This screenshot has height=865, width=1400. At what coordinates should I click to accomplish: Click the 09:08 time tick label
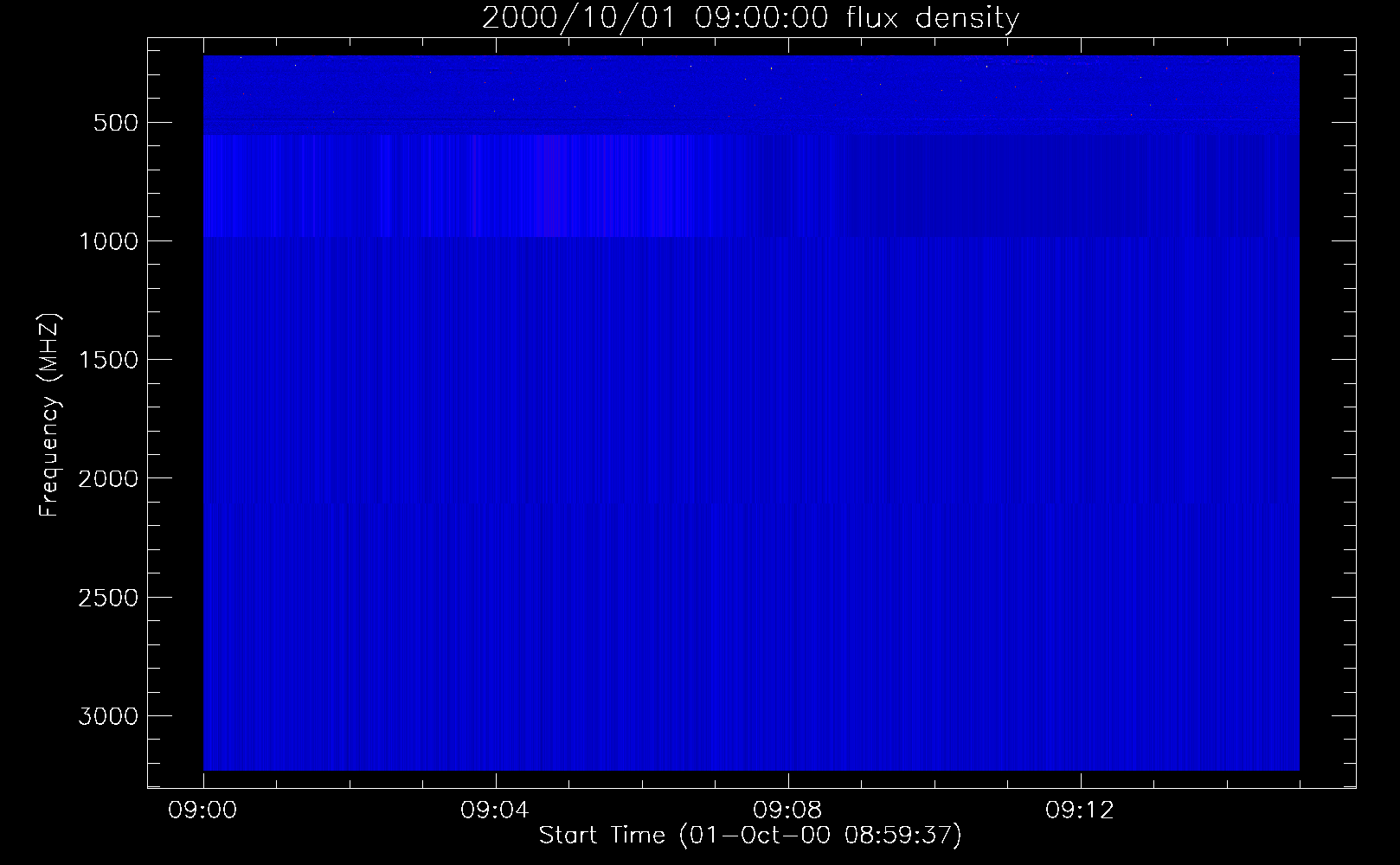coord(788,811)
